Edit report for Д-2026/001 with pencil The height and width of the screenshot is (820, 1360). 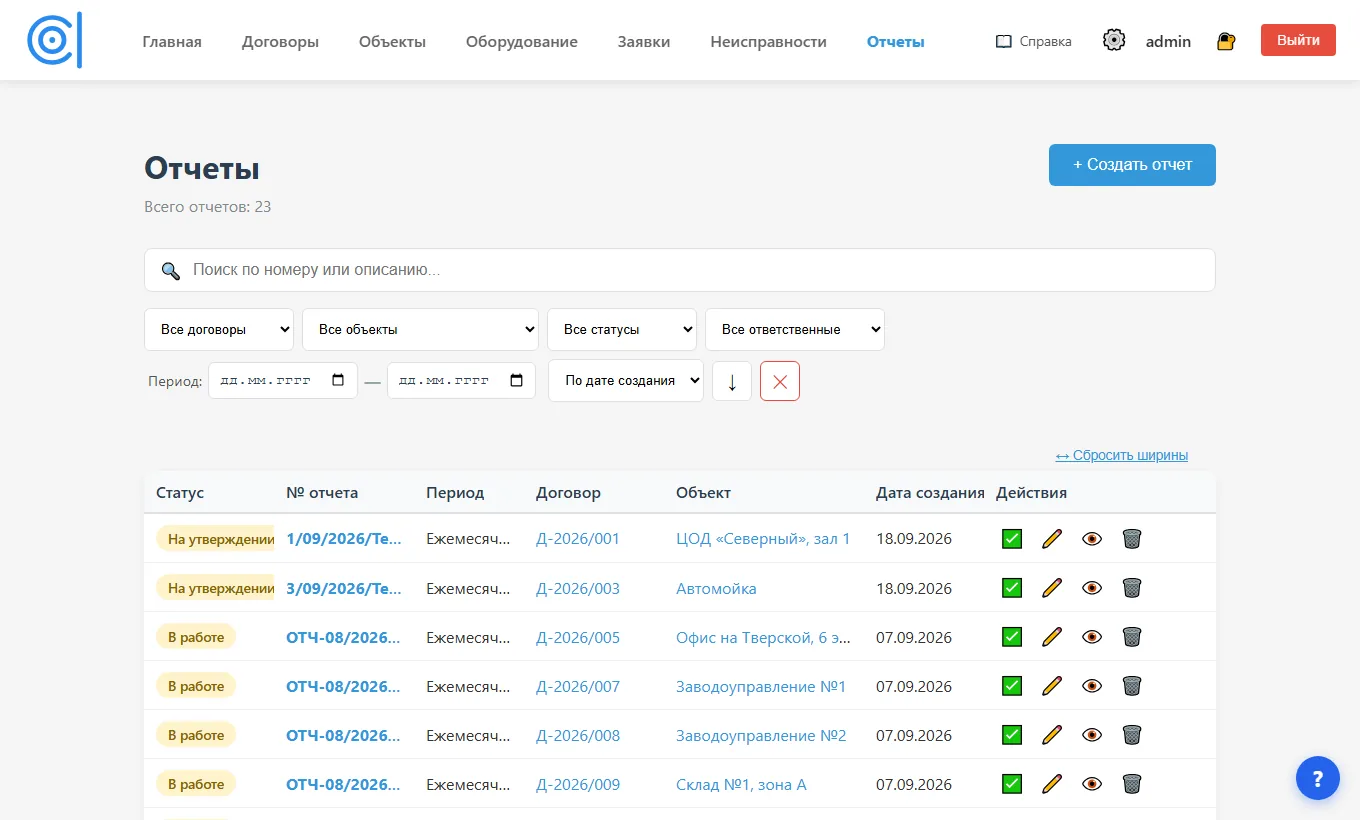pos(1051,539)
